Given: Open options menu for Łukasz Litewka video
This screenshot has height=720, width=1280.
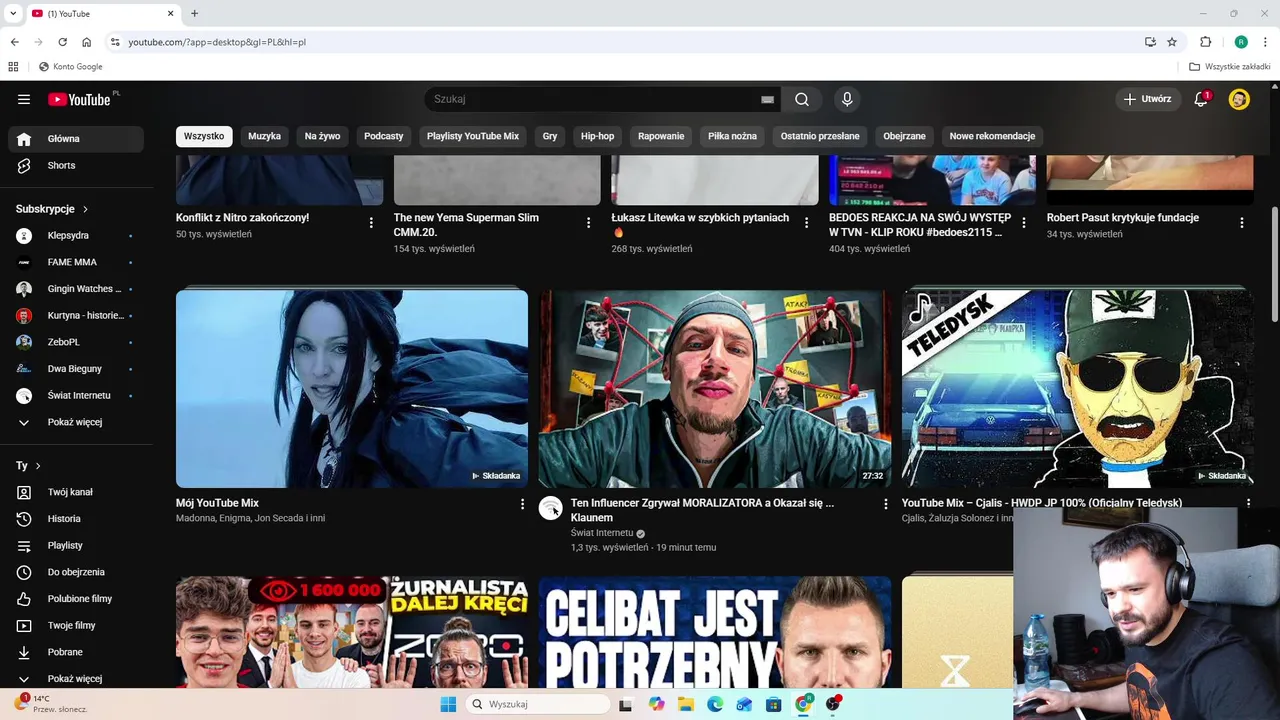Looking at the screenshot, I should [x=806, y=223].
